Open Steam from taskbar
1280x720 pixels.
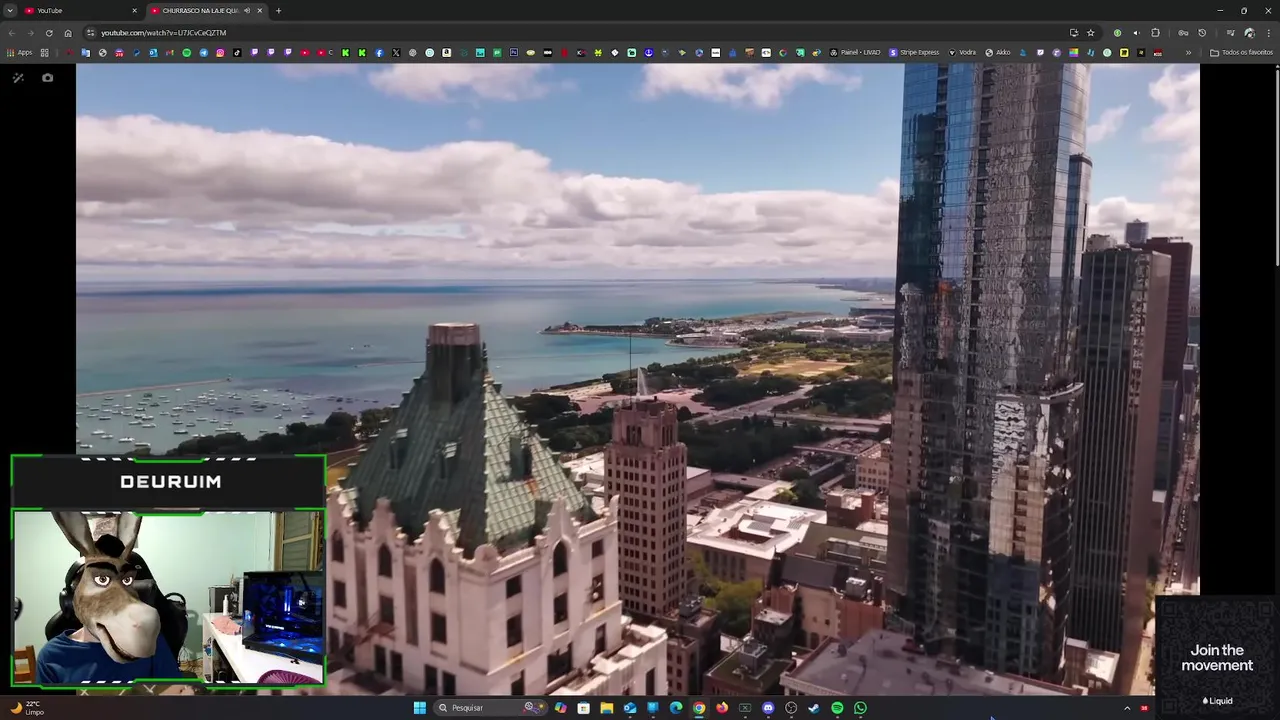point(814,708)
